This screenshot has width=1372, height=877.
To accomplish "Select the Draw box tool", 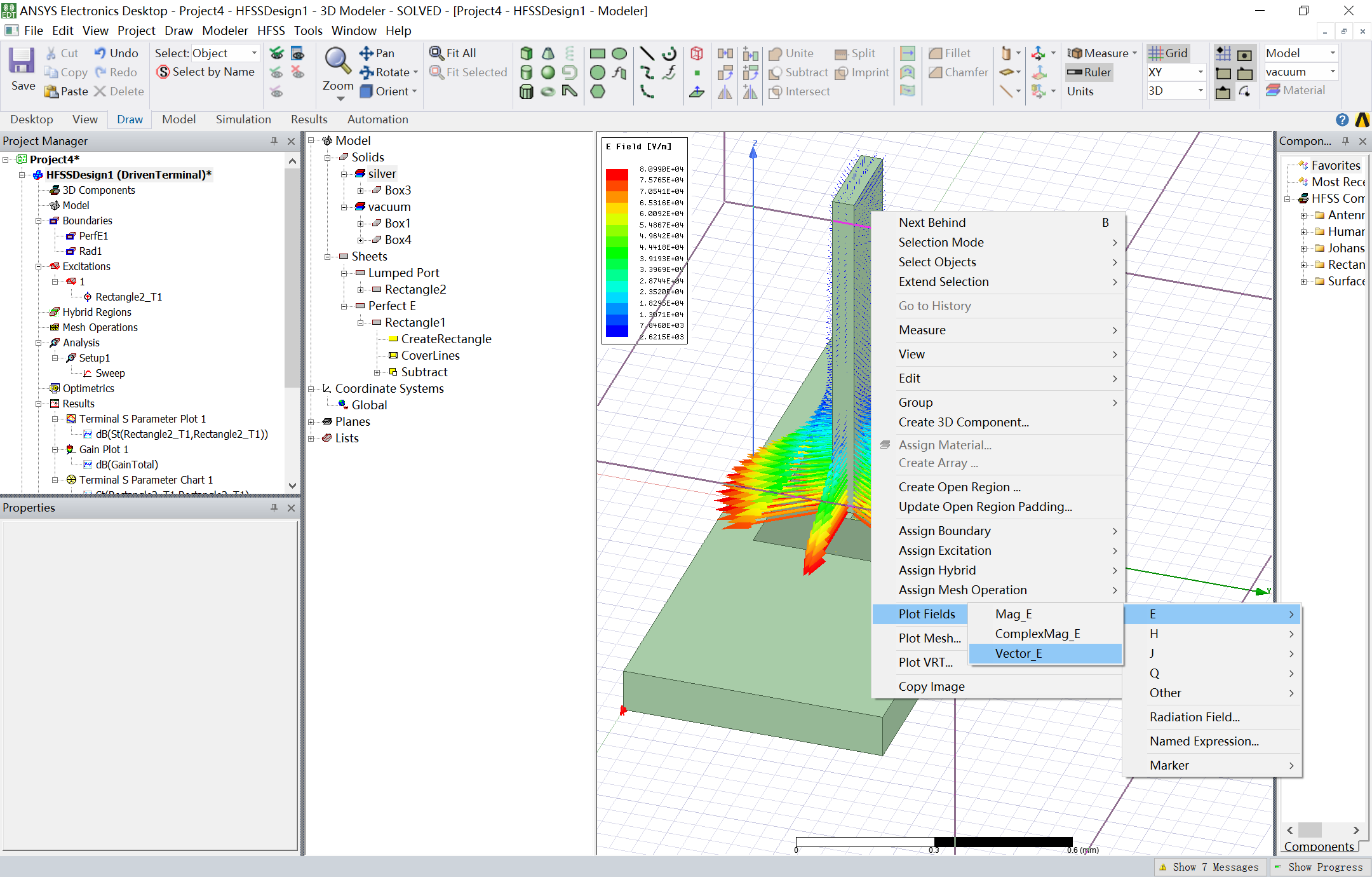I will point(526,53).
